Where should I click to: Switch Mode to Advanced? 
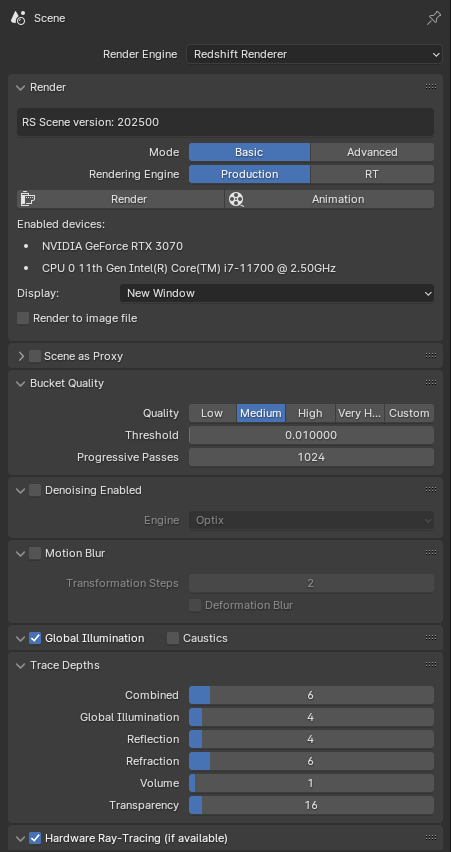click(x=372, y=152)
